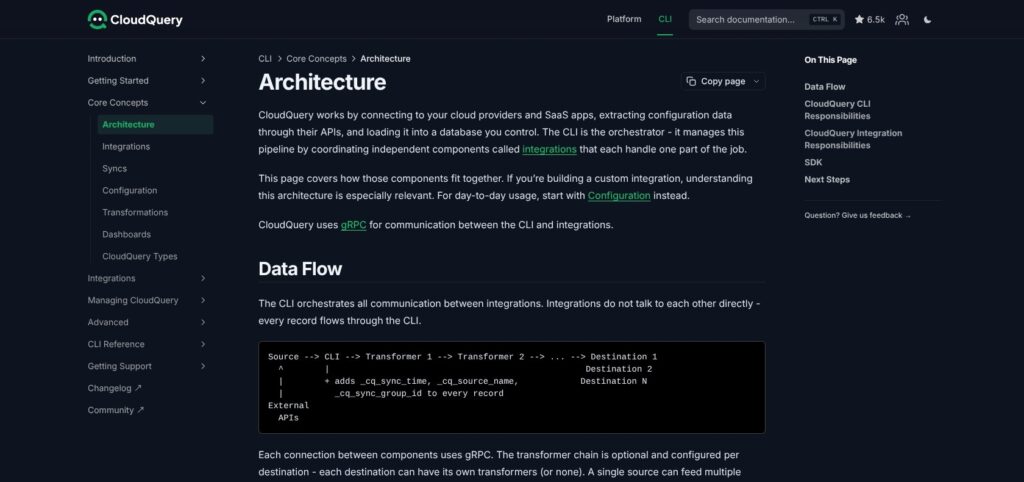1024x482 pixels.
Task: Jump to CloudQuery CLI Responsibilities section
Action: [837, 110]
